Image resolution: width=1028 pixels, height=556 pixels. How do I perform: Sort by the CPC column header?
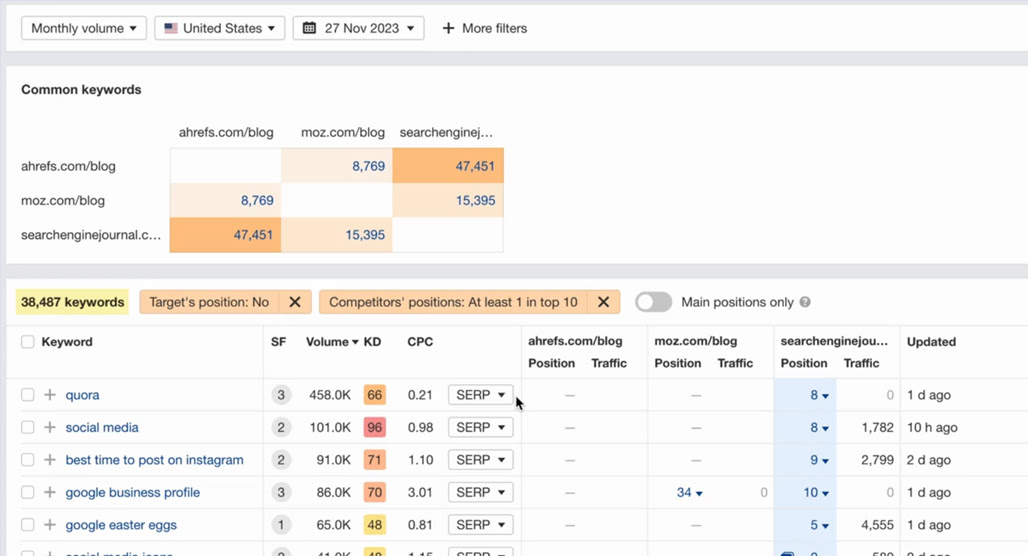click(420, 342)
